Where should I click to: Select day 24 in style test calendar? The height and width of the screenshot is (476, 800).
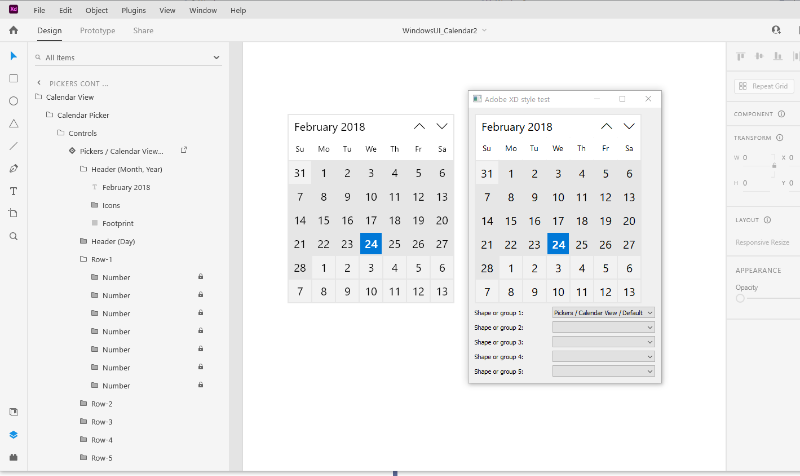click(x=558, y=244)
